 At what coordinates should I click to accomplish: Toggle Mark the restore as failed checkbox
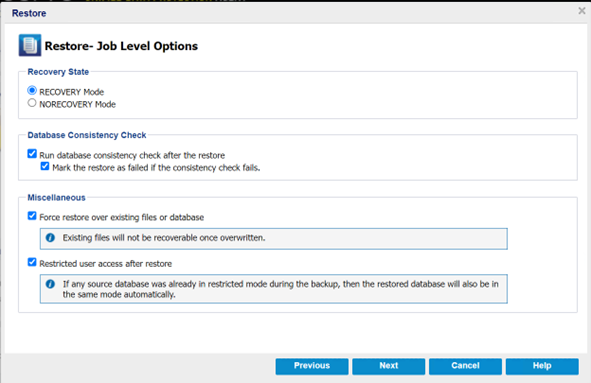[45, 166]
